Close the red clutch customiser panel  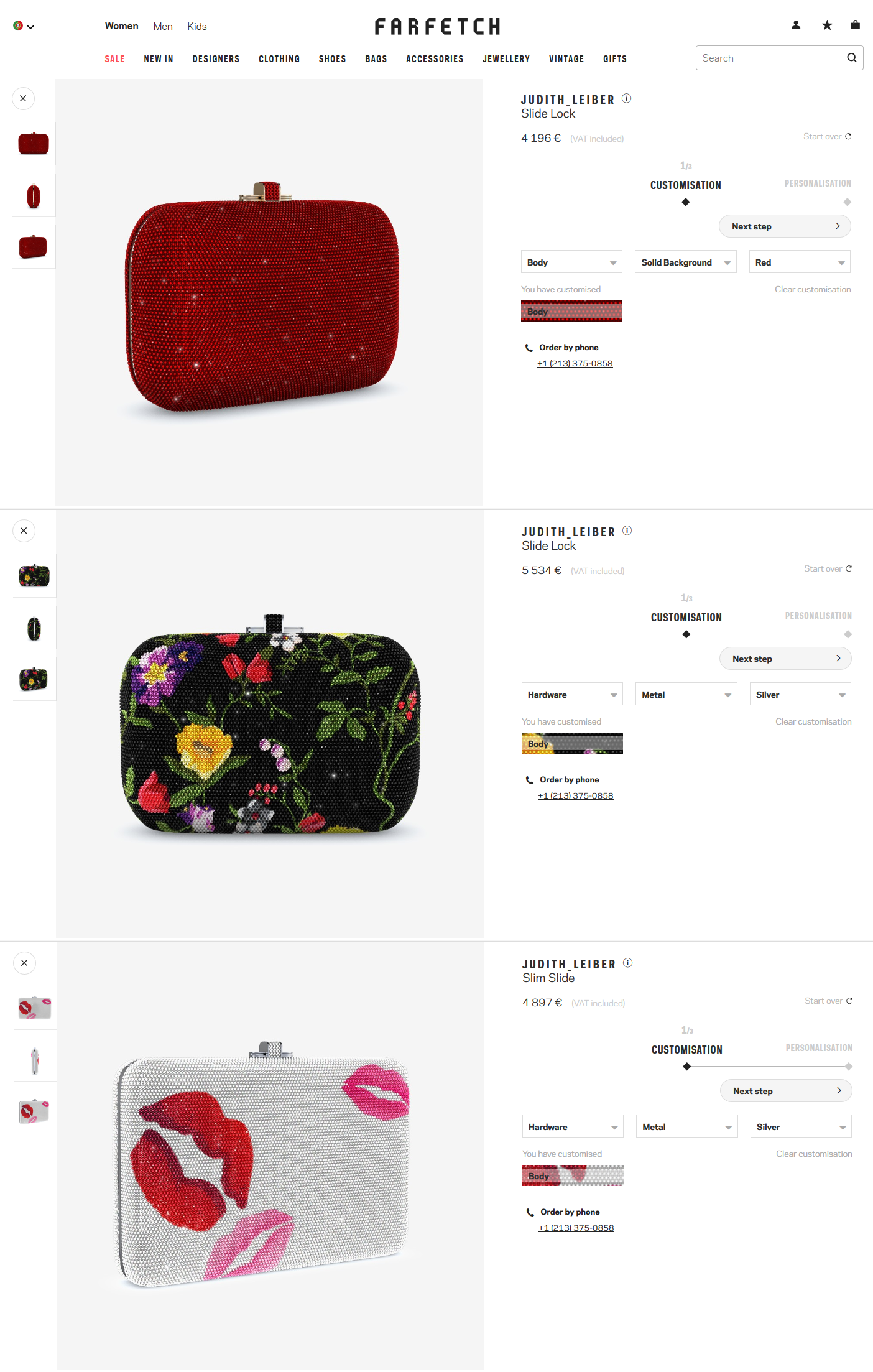[23, 98]
